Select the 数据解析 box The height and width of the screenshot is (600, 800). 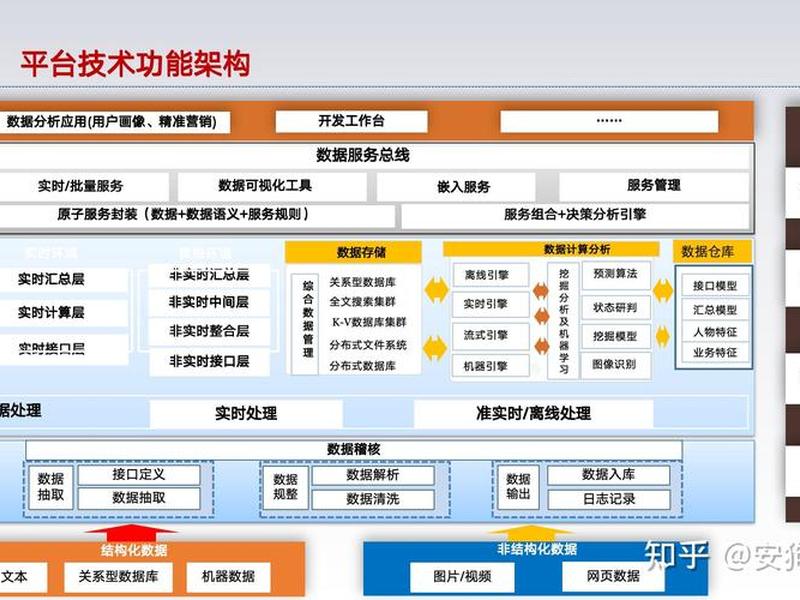click(x=373, y=475)
